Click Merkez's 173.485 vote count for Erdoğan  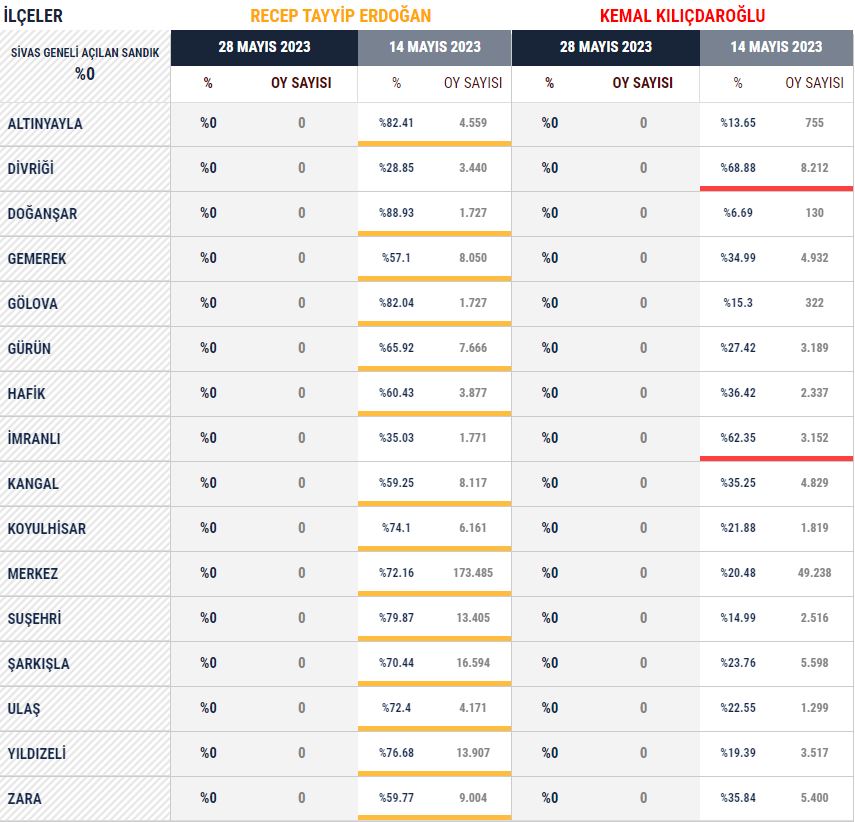click(472, 573)
